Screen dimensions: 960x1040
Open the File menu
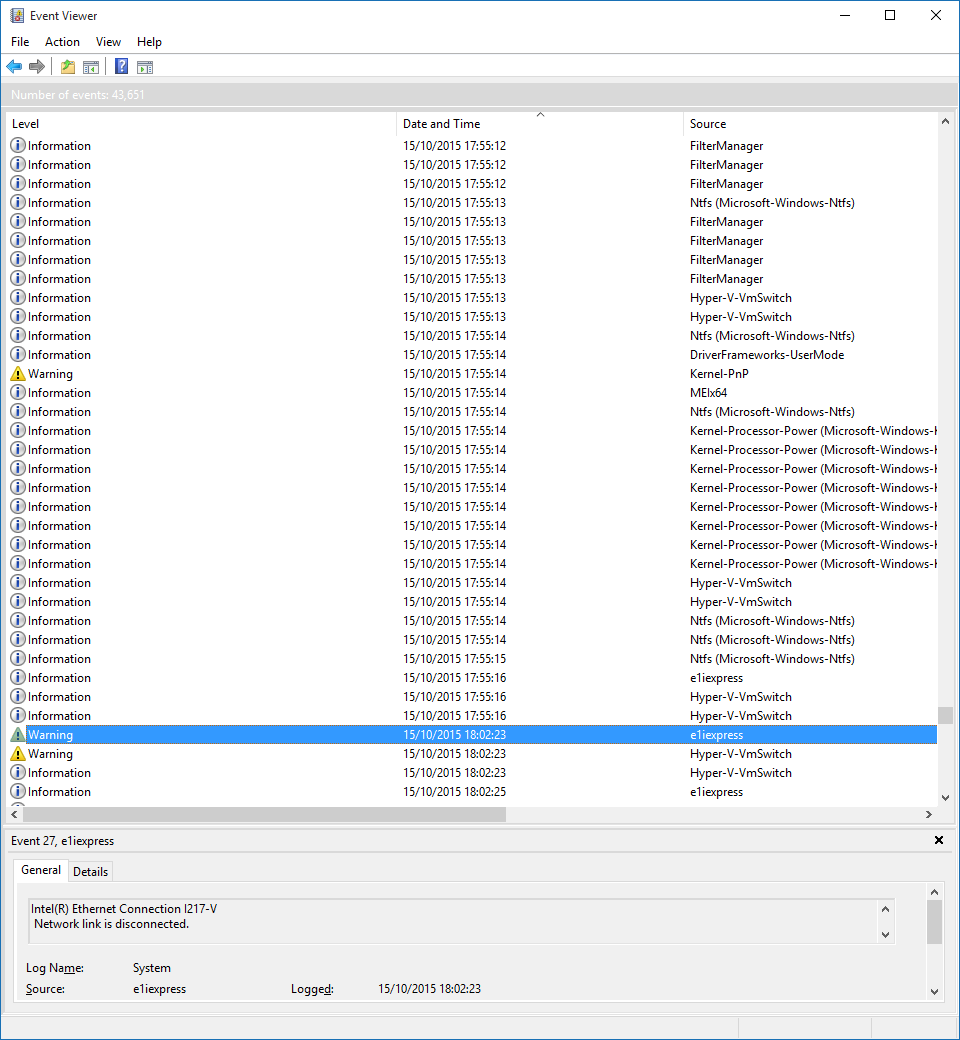coord(20,42)
